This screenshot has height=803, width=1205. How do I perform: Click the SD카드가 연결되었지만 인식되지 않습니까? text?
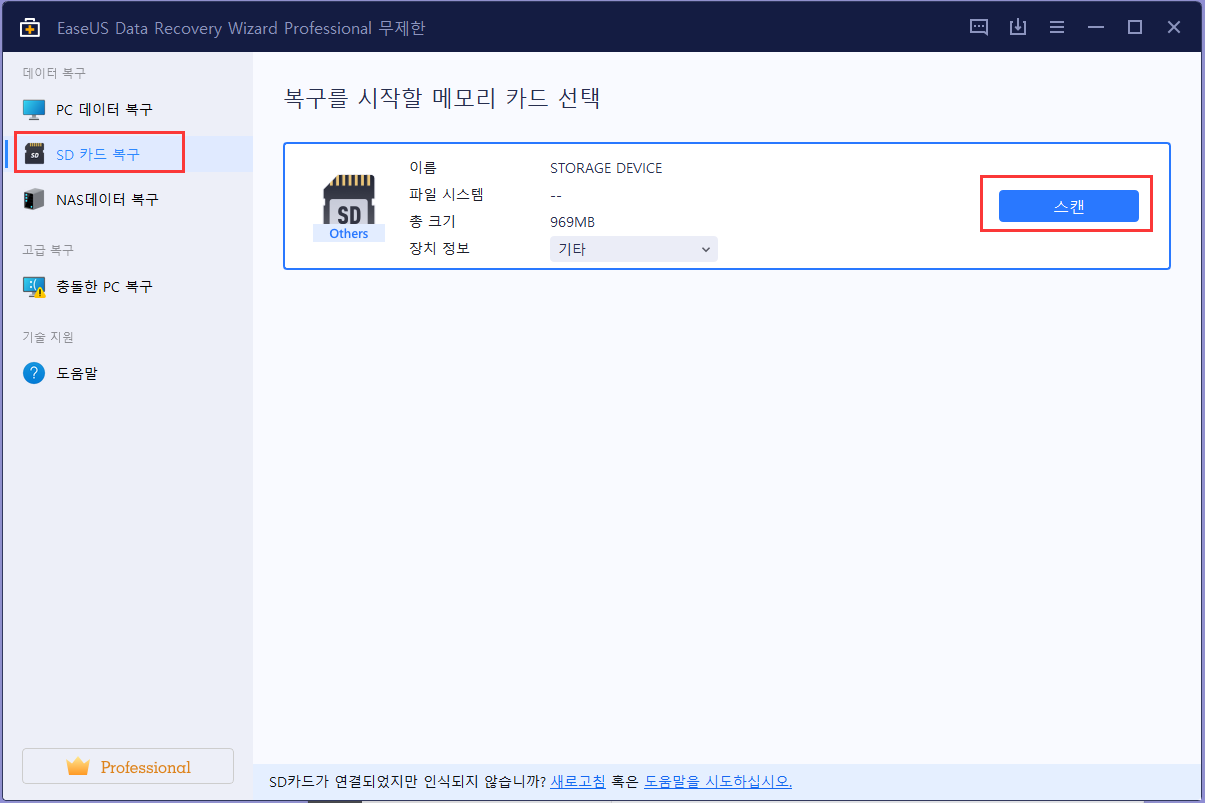point(408,781)
